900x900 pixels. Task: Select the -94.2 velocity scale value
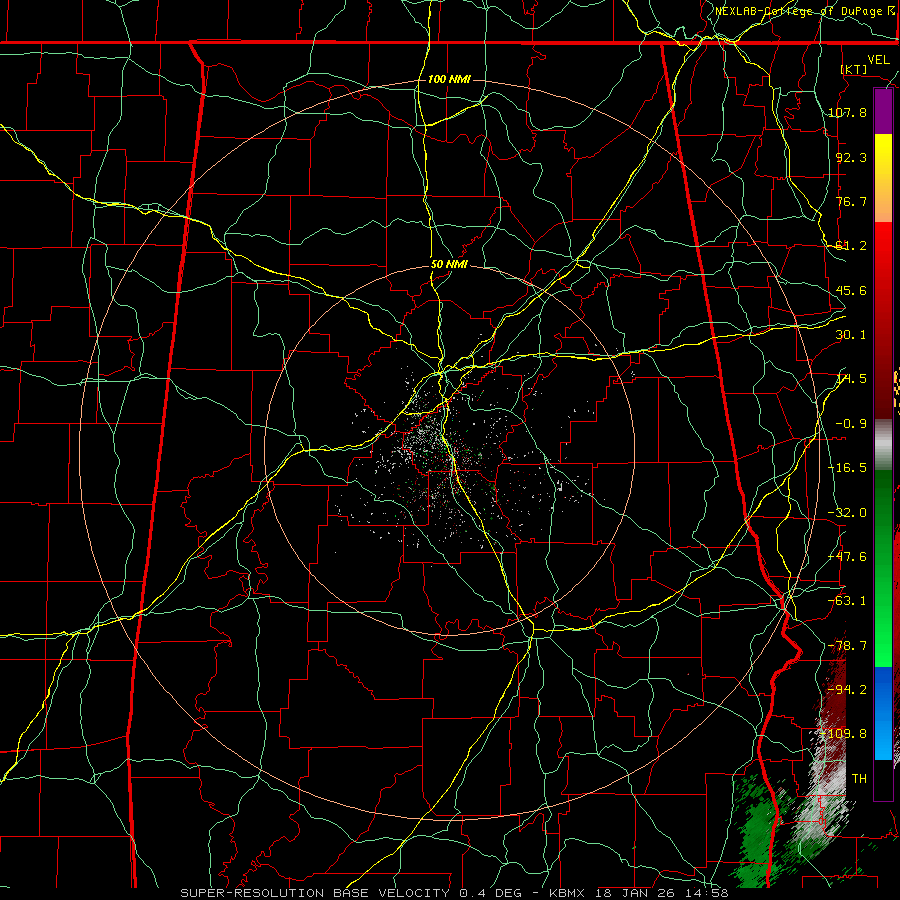pos(848,689)
